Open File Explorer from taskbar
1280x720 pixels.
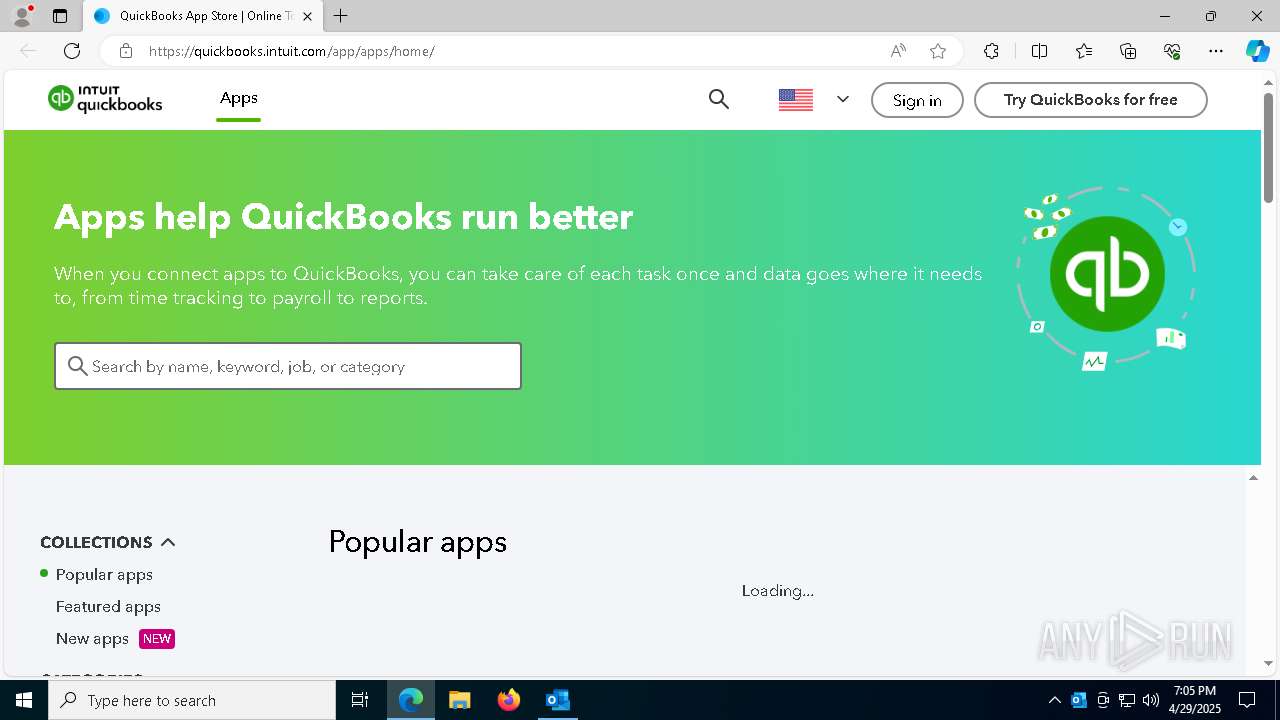coord(459,700)
